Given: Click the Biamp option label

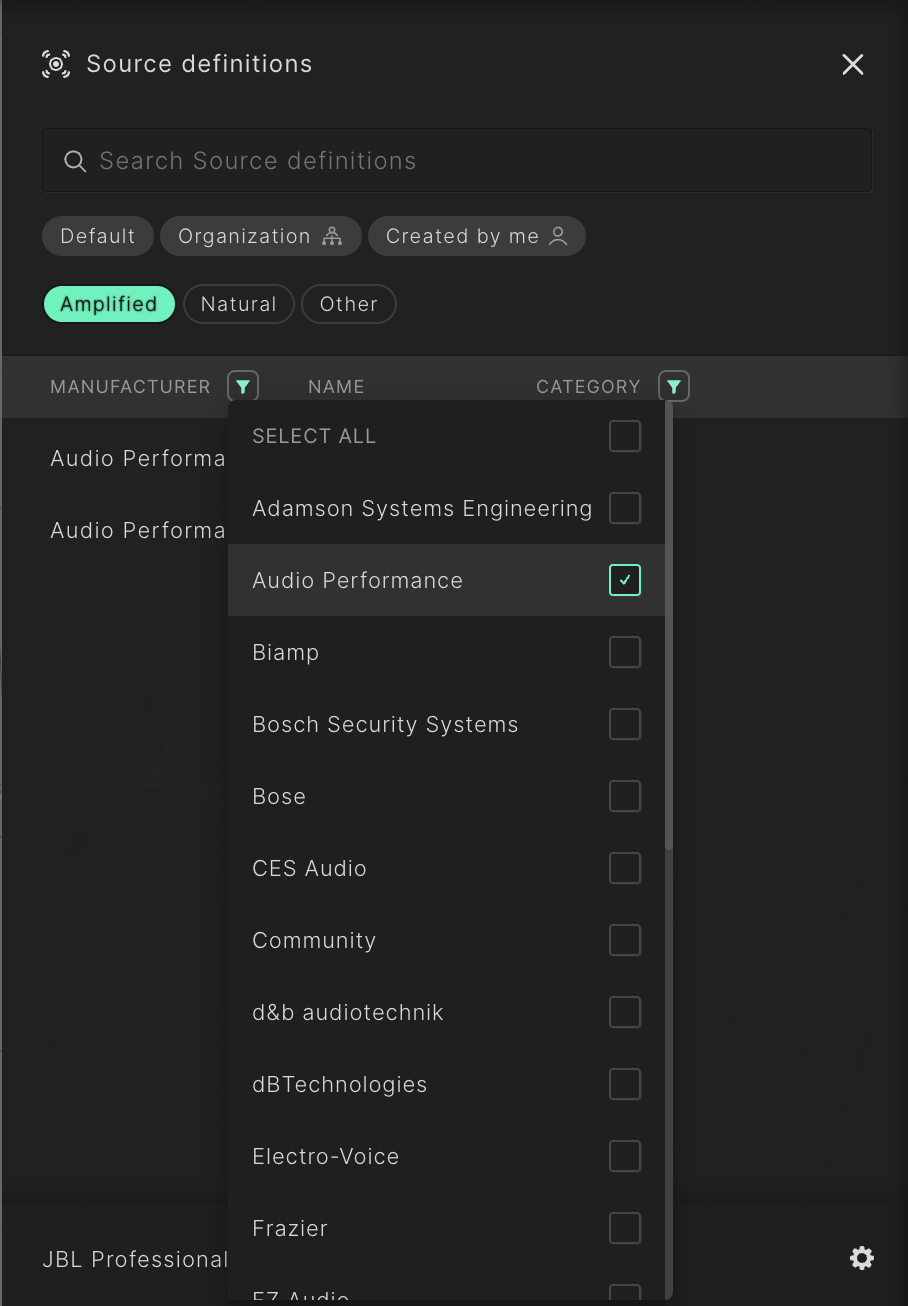Looking at the screenshot, I should click(285, 653).
